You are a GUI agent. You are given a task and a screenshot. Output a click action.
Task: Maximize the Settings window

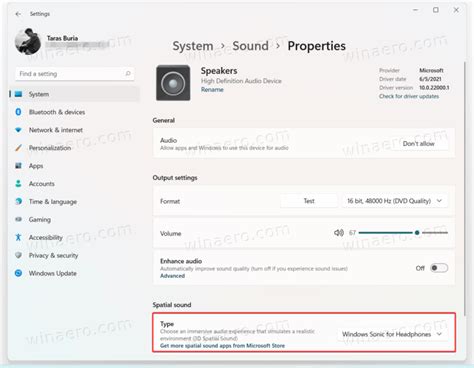coord(436,10)
